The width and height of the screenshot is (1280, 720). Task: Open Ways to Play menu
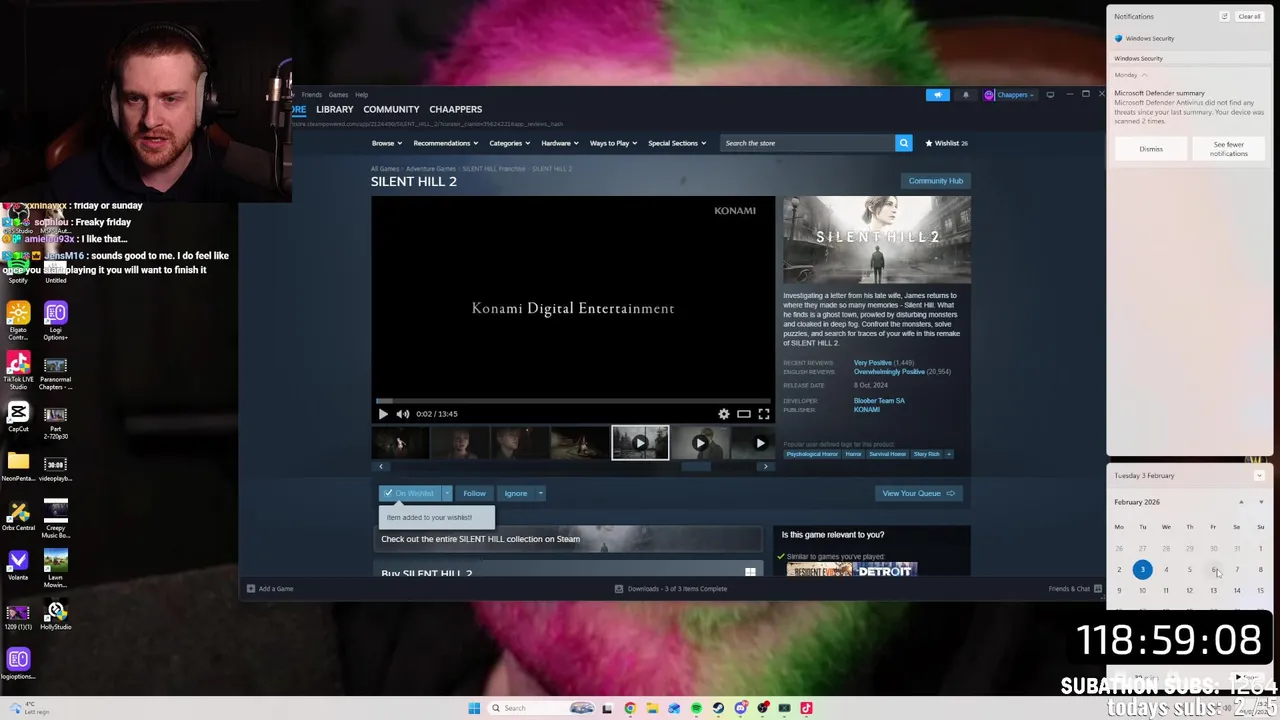[613, 143]
